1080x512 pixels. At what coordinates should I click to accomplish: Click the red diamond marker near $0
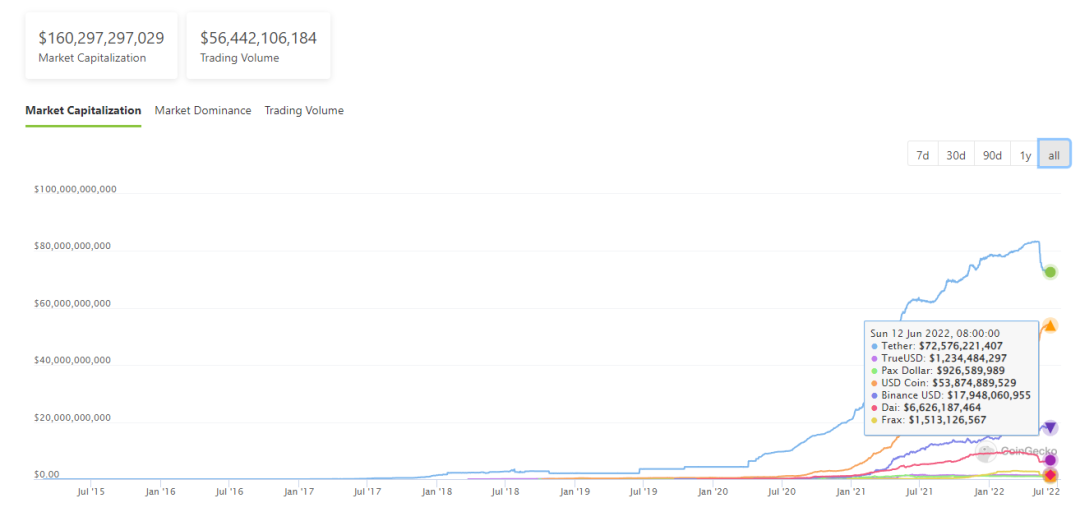coord(1050,475)
